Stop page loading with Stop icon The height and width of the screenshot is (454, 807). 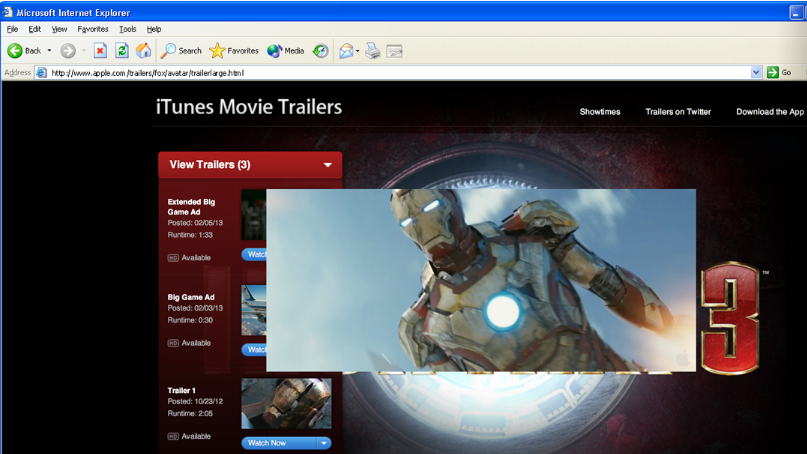click(x=100, y=50)
